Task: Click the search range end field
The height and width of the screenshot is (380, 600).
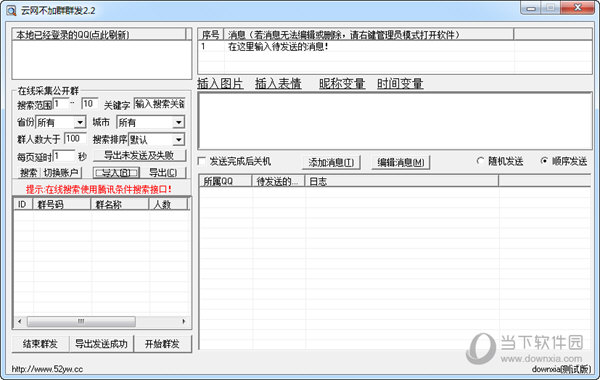Action: [x=90, y=104]
